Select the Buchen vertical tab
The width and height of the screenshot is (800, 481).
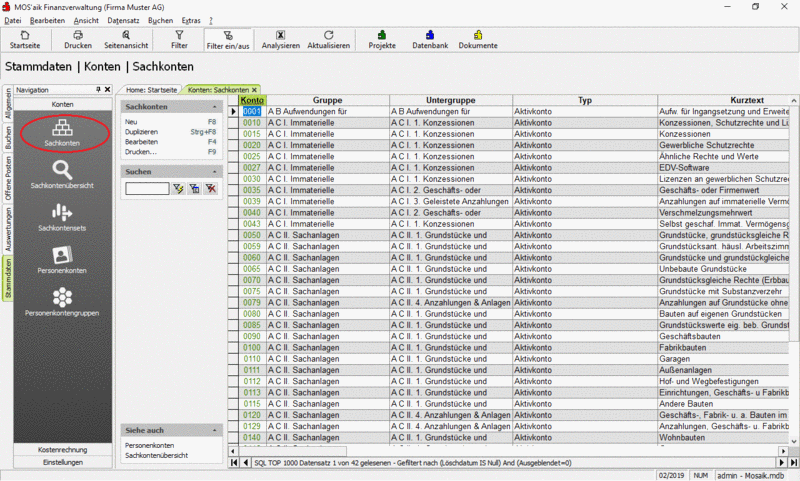[8, 137]
